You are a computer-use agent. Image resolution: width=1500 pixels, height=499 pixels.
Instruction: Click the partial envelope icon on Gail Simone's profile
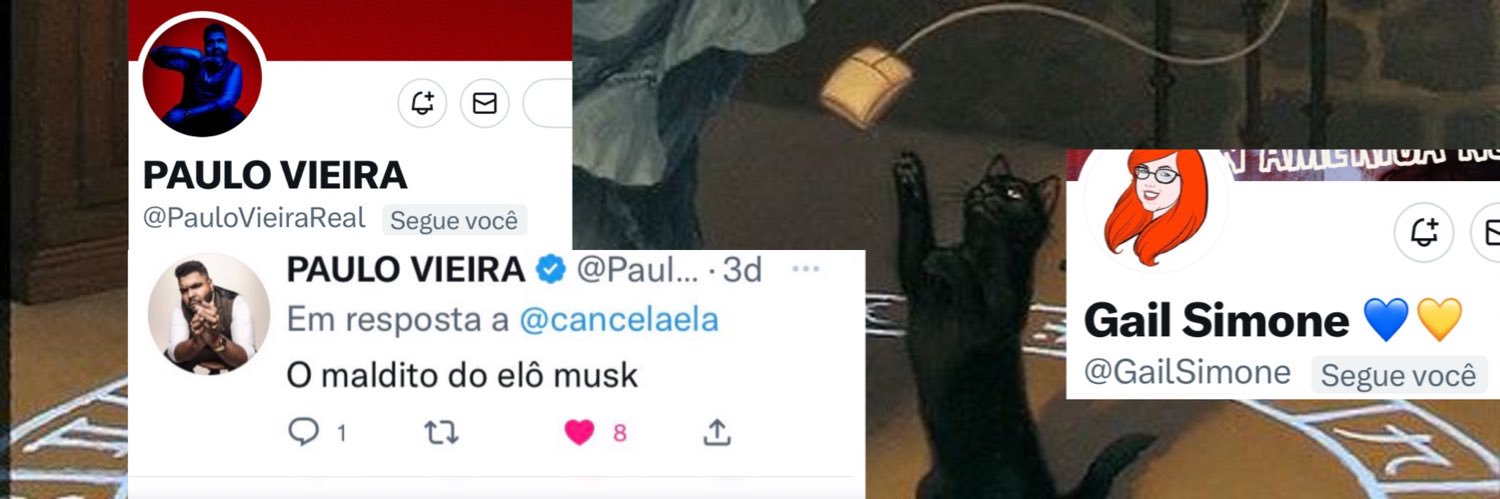[x=1487, y=234]
